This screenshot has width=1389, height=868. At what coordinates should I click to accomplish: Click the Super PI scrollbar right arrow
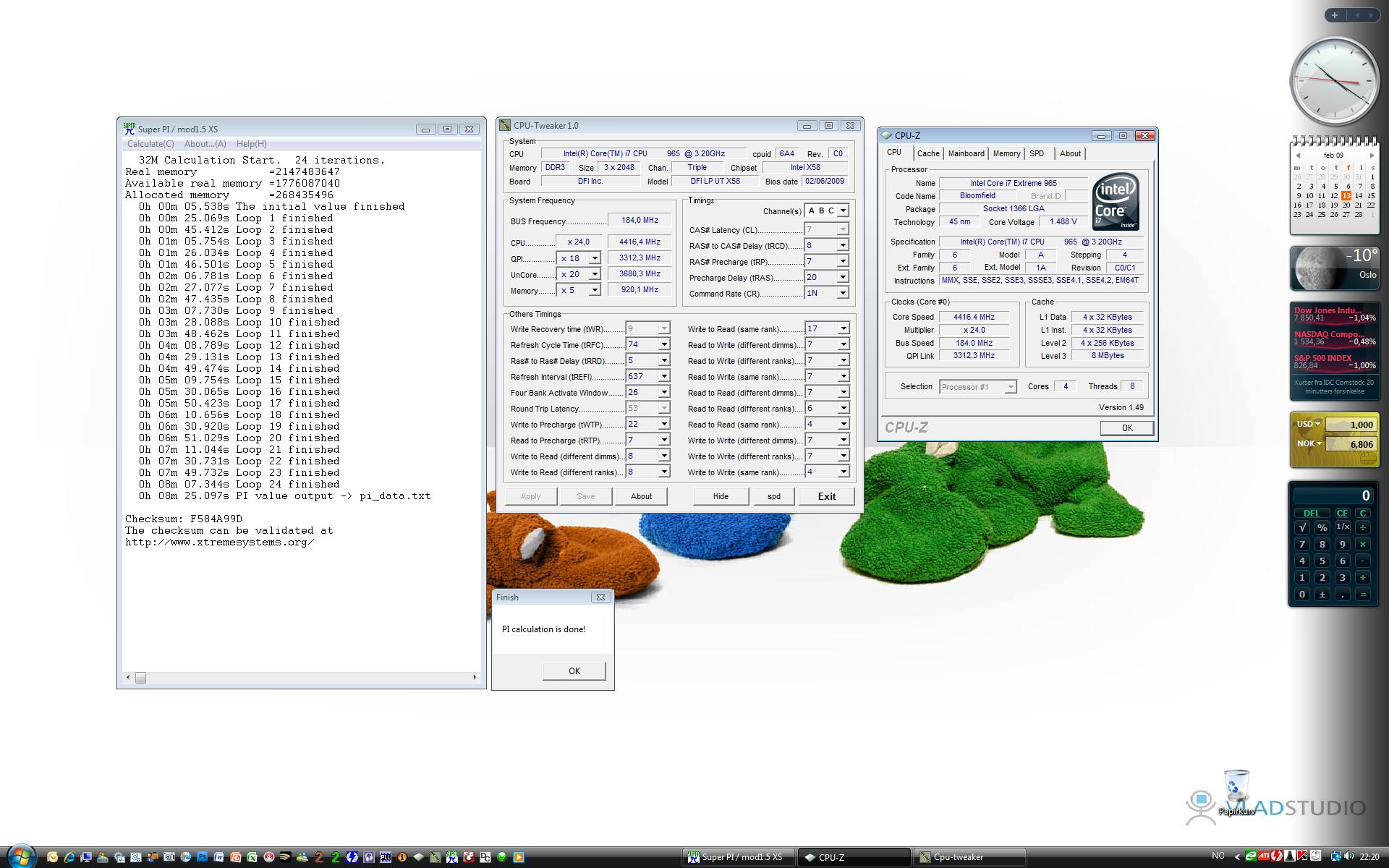click(475, 678)
